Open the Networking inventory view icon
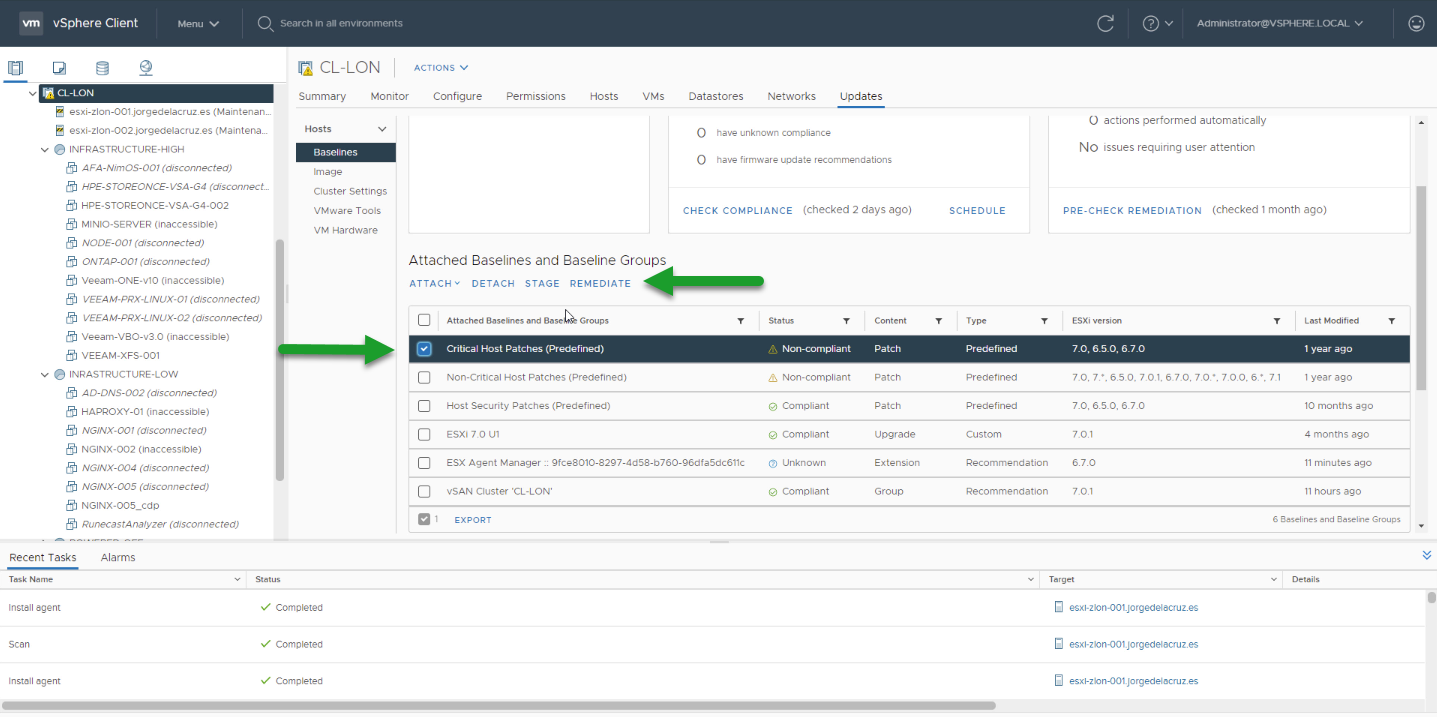Screen dimensions: 1437x717 (x=146, y=68)
